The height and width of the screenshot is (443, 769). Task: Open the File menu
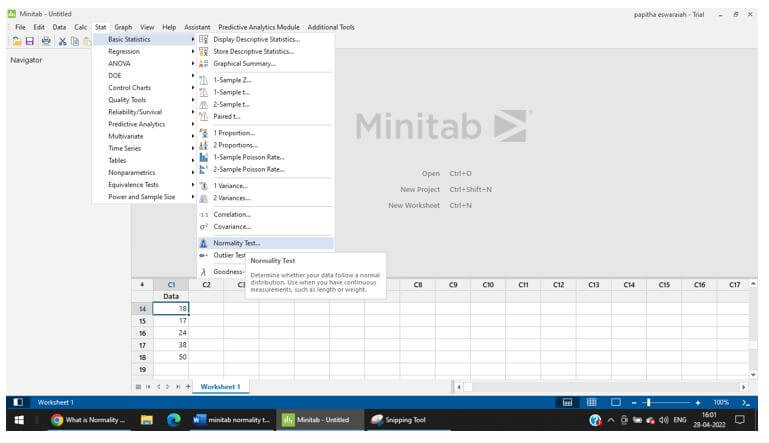tap(20, 27)
